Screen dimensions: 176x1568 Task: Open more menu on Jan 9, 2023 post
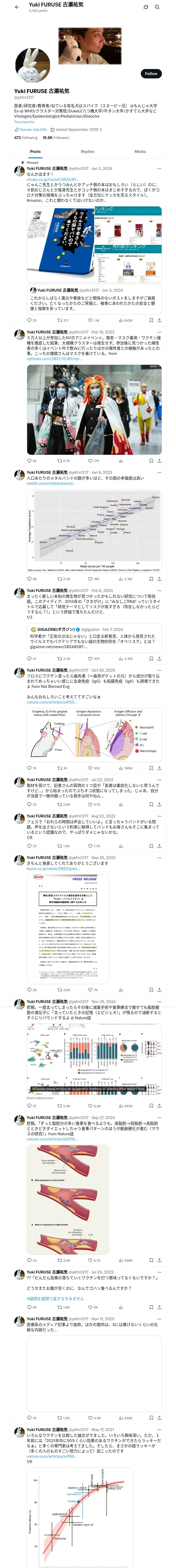pos(159,472)
